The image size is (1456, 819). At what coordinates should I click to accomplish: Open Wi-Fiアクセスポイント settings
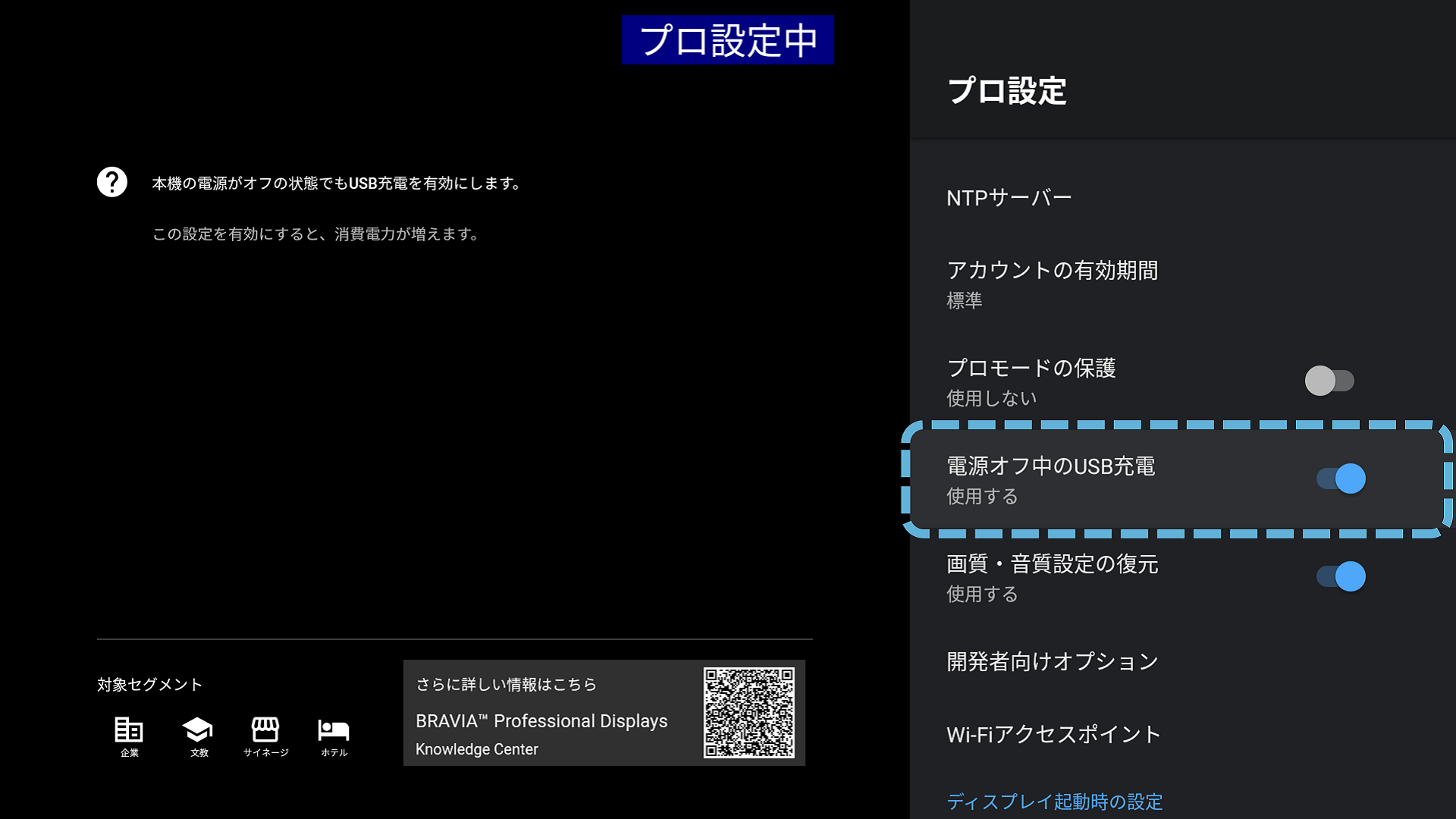point(1053,734)
